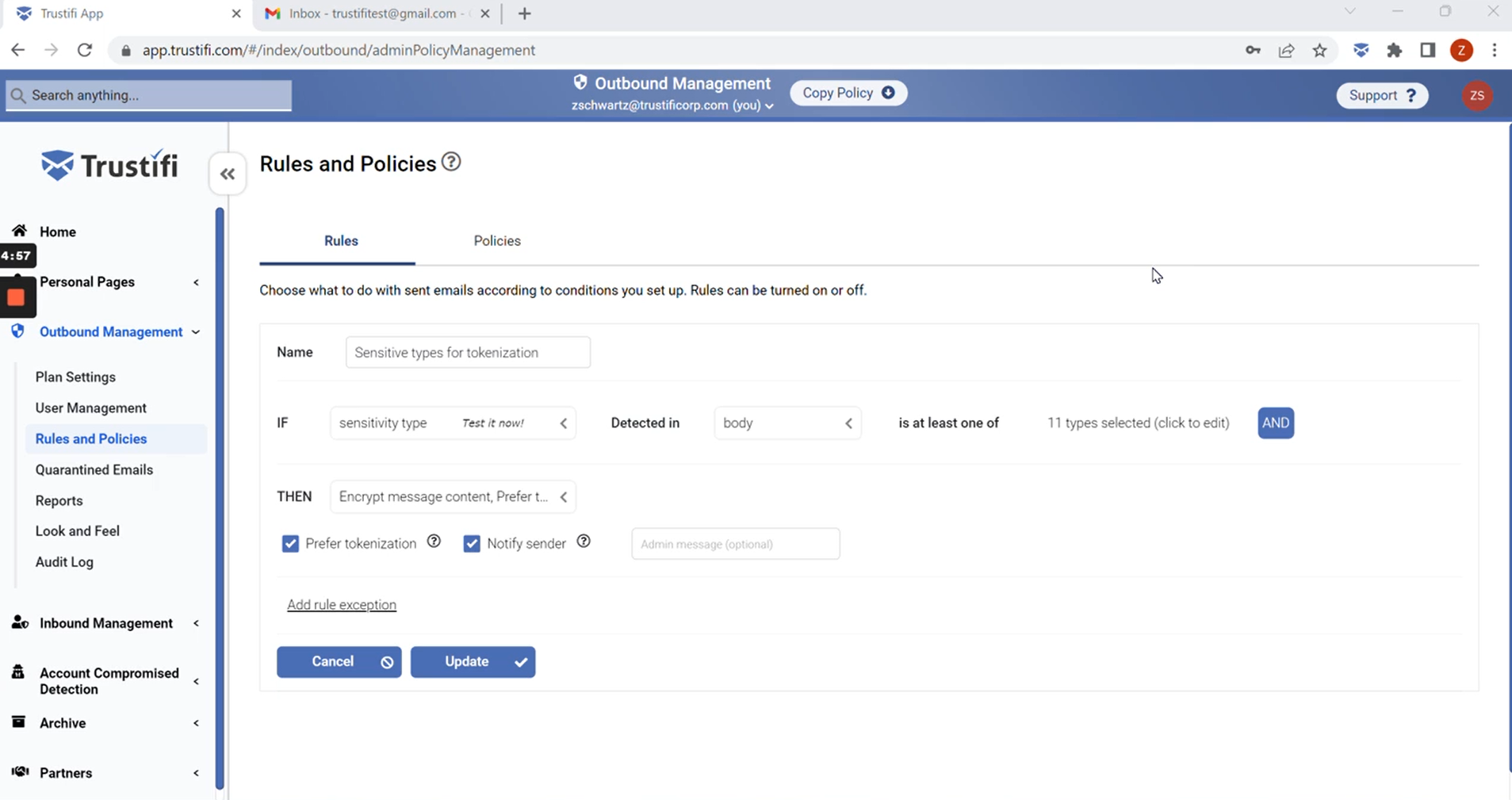
Task: Click the help icon beside Rules and Policies
Action: click(451, 163)
